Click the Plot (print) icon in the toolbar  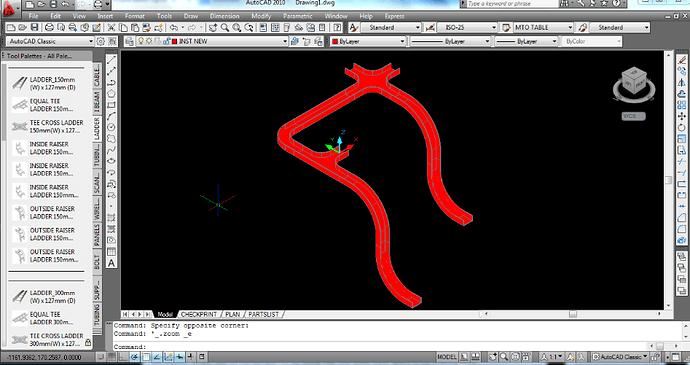tap(49, 27)
